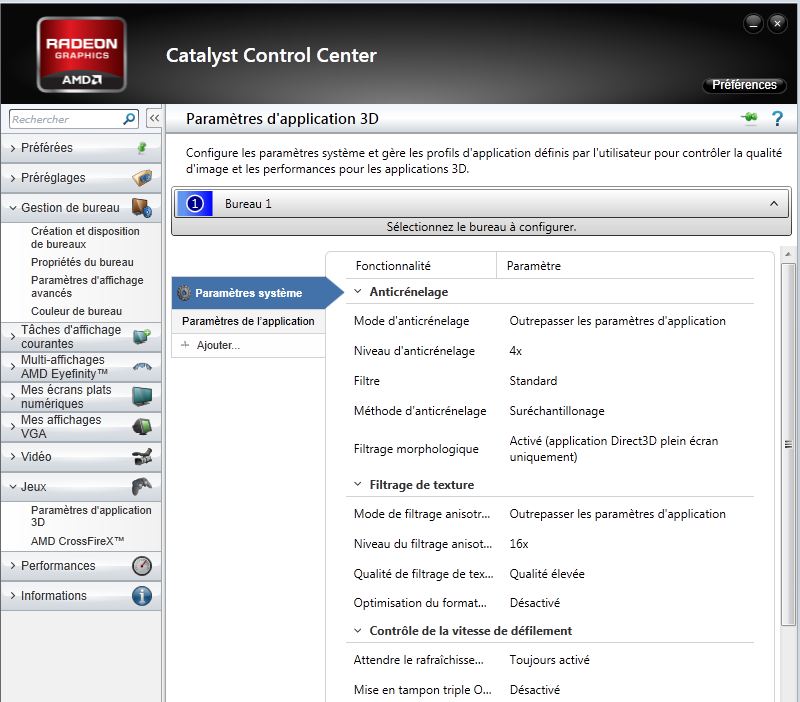This screenshot has height=702, width=800.
Task: Open Propriétés du bureau
Action: 82,262
